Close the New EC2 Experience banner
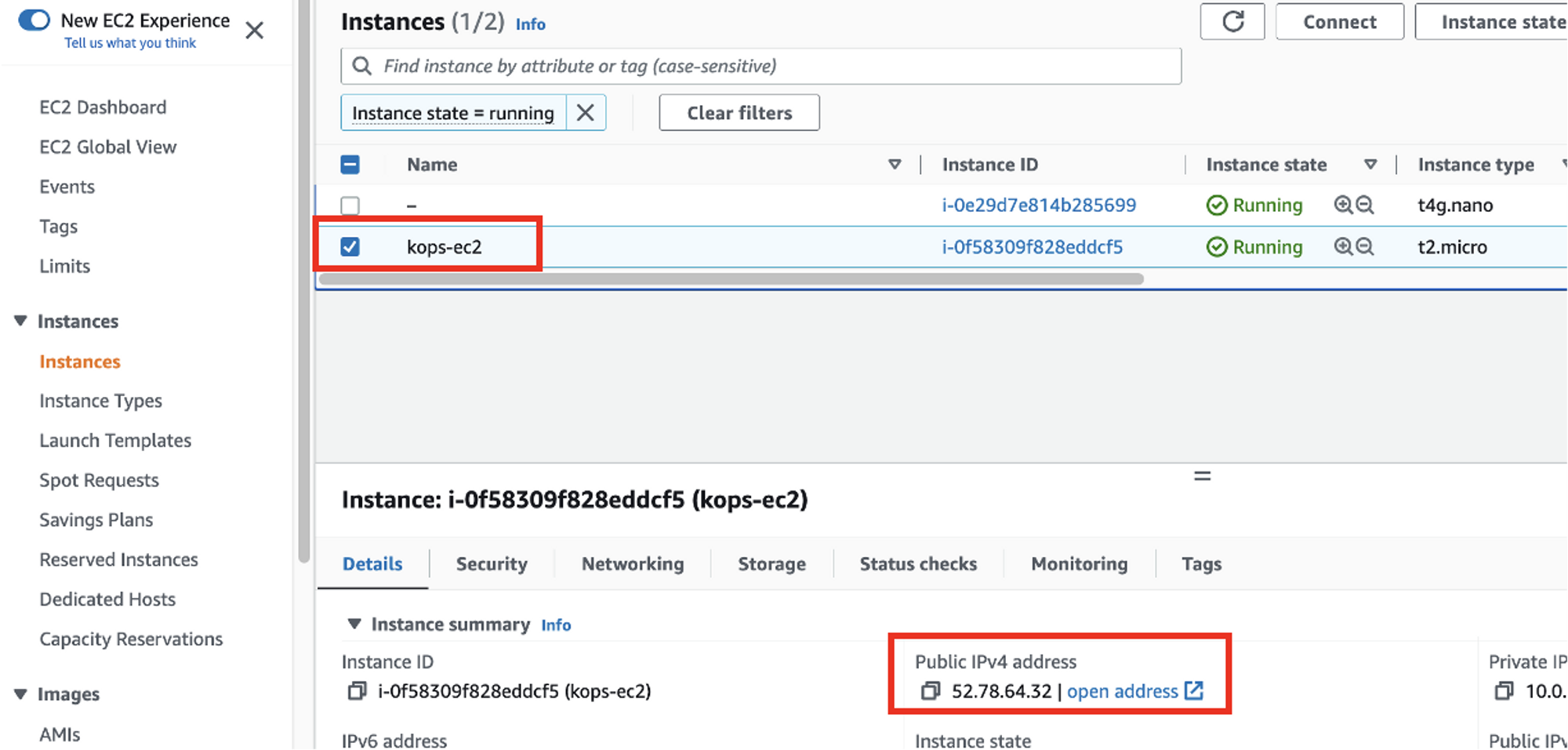Image resolution: width=1568 pixels, height=750 pixels. pos(254,31)
